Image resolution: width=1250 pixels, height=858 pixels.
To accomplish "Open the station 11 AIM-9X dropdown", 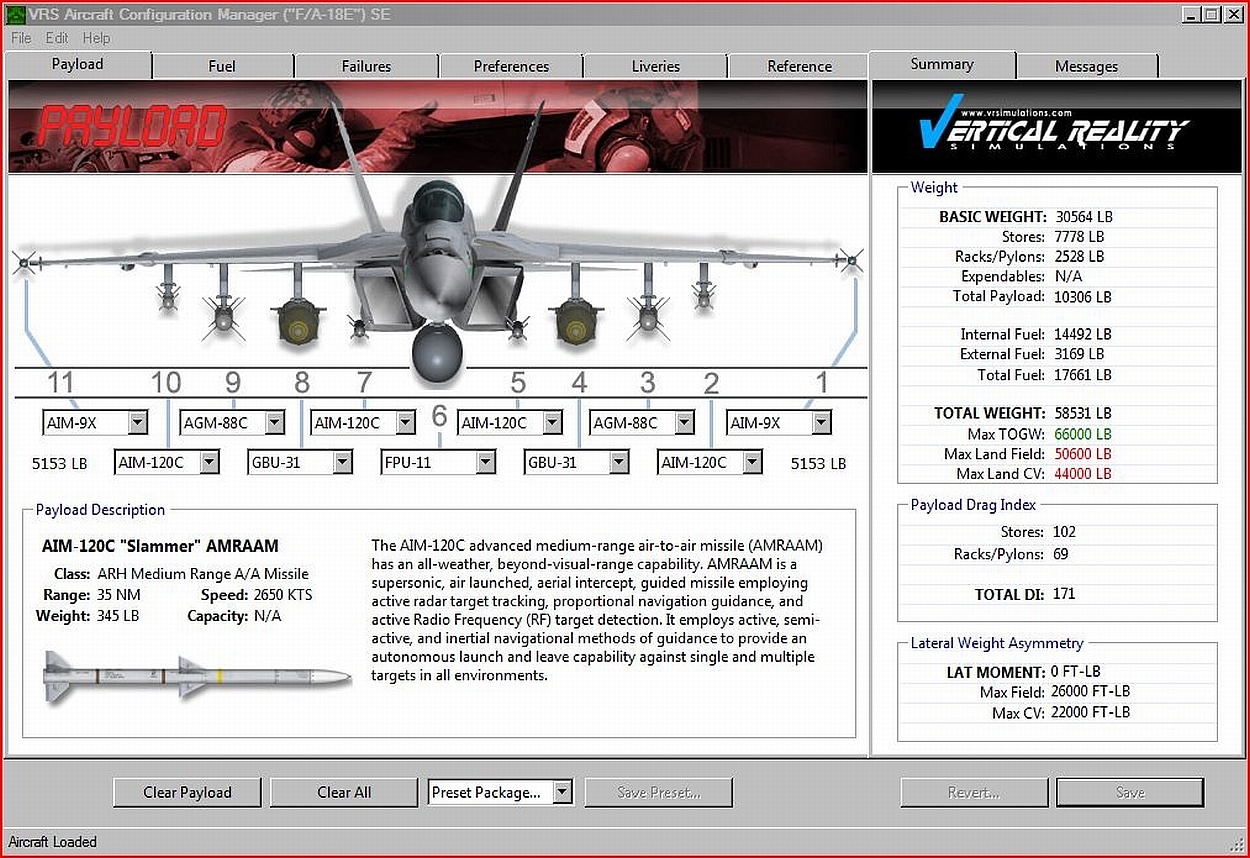I will 138,423.
